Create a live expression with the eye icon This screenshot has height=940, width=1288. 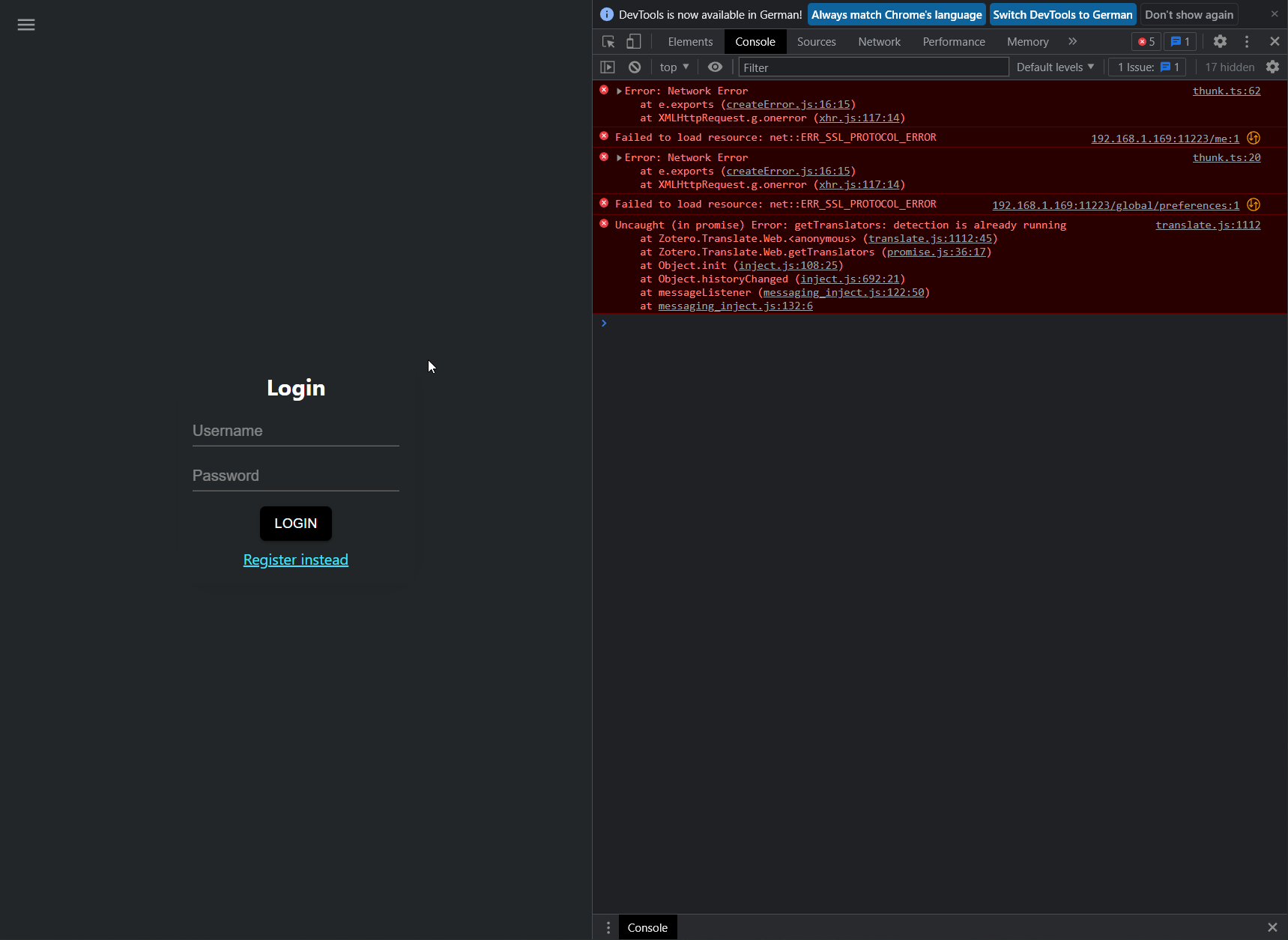(x=715, y=67)
